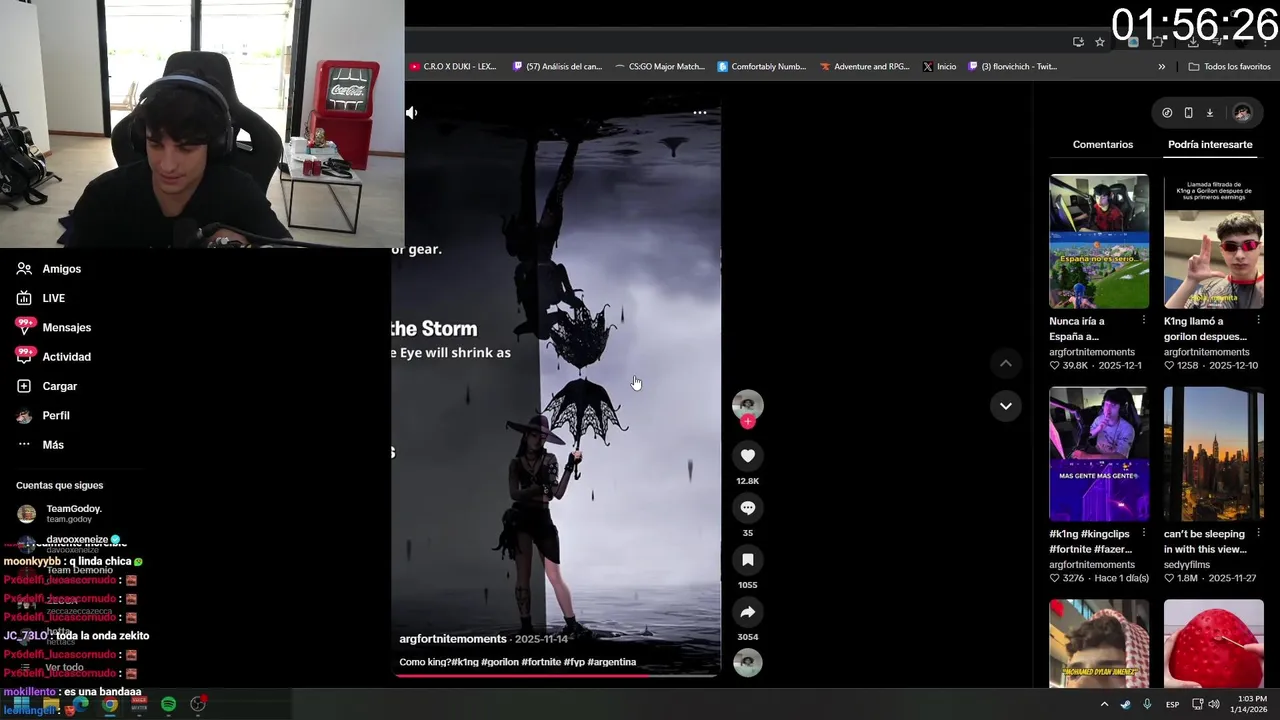Click the coin icon in top-right pill
The width and height of the screenshot is (1280, 720).
(x=1167, y=113)
